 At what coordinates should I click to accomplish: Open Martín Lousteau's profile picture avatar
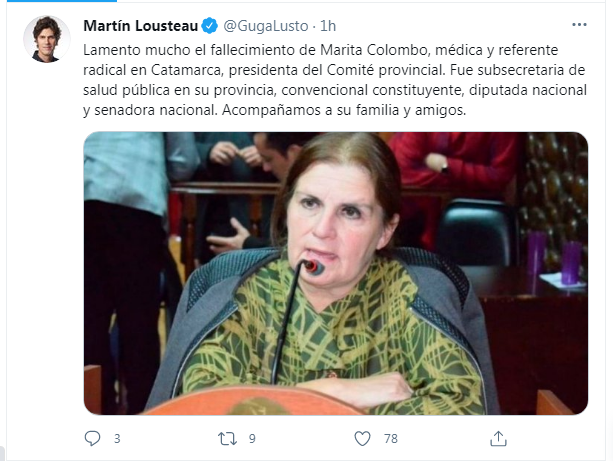pyautogui.click(x=47, y=39)
